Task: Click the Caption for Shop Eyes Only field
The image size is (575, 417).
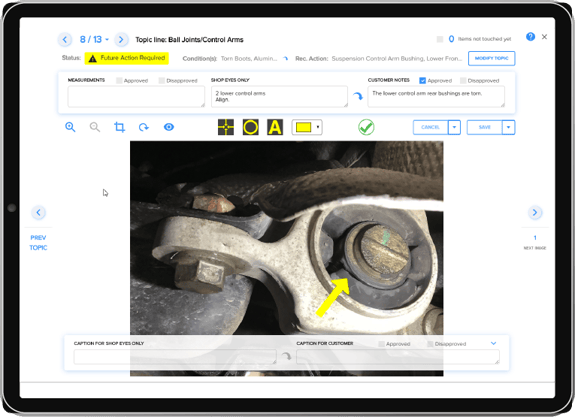Action: click(175, 356)
